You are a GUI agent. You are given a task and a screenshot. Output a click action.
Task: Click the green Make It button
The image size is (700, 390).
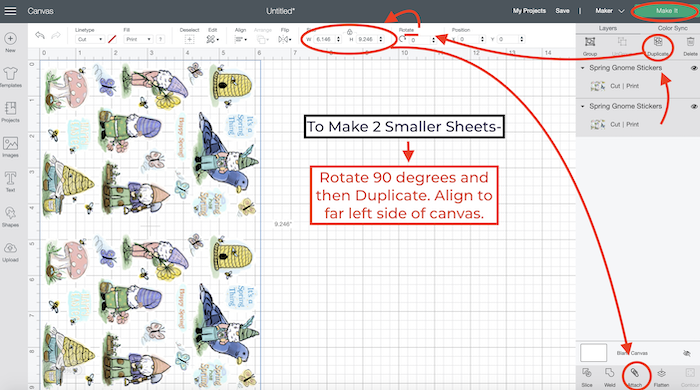tap(666, 11)
